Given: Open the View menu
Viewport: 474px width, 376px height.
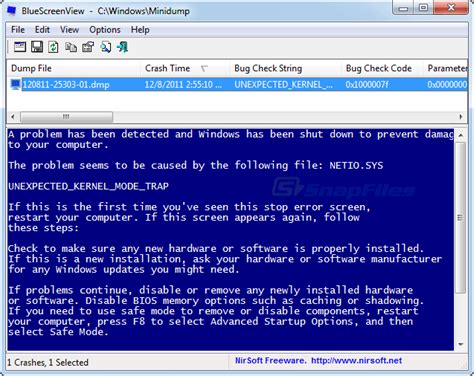Looking at the screenshot, I should tap(69, 30).
